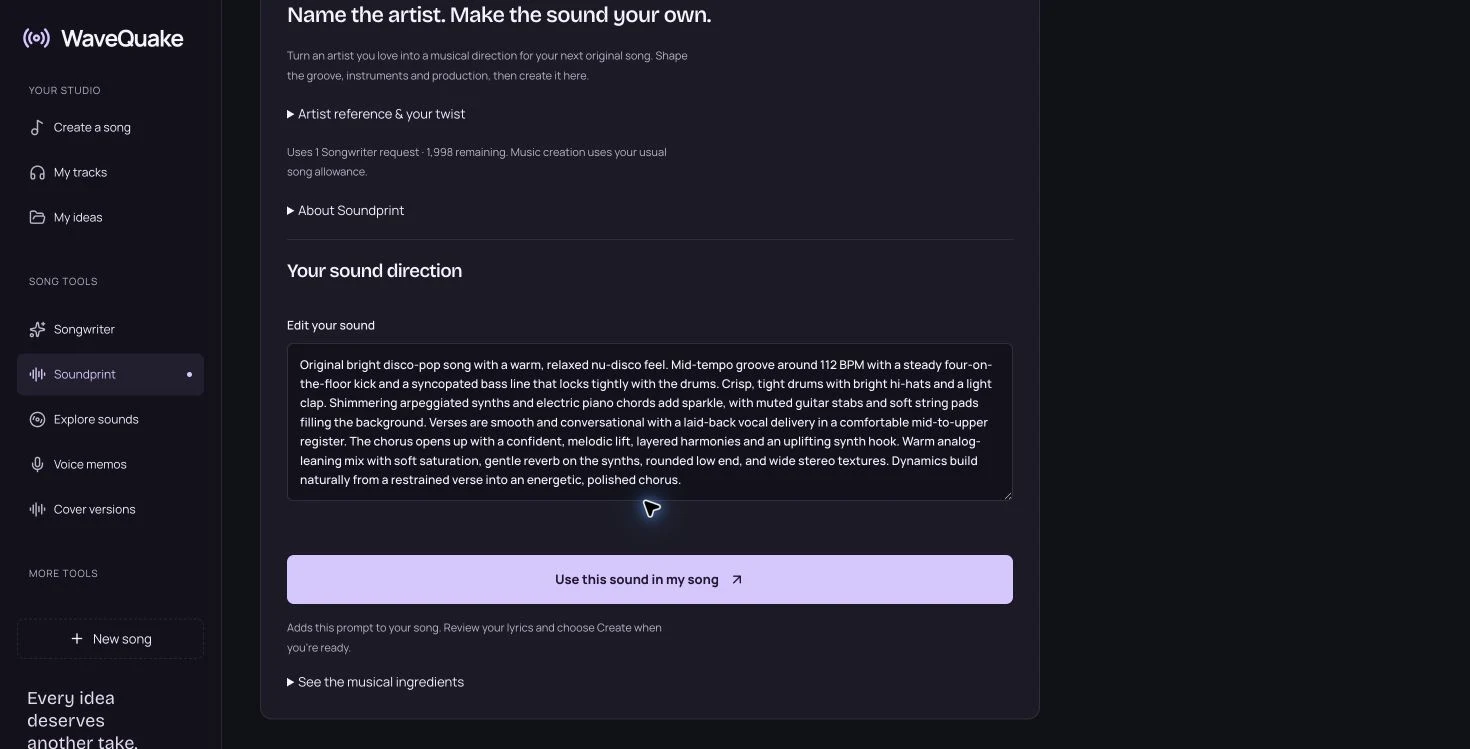Image resolution: width=1470 pixels, height=749 pixels.
Task: Click the arrow icon on Use this sound button
Action: 737,579
